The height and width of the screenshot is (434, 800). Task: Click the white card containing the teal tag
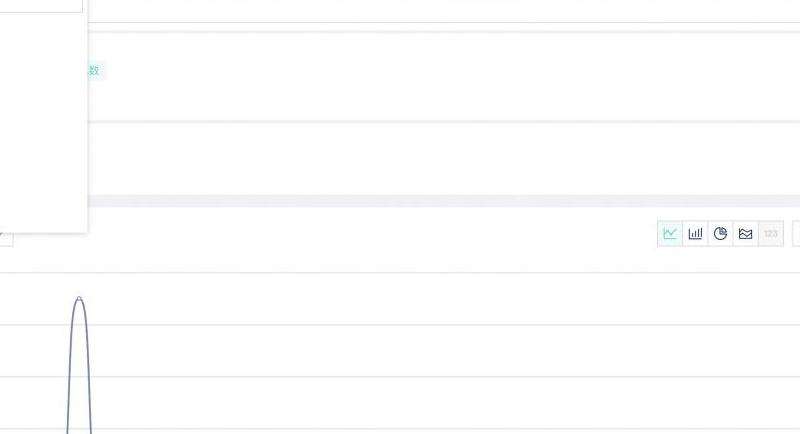440,76
